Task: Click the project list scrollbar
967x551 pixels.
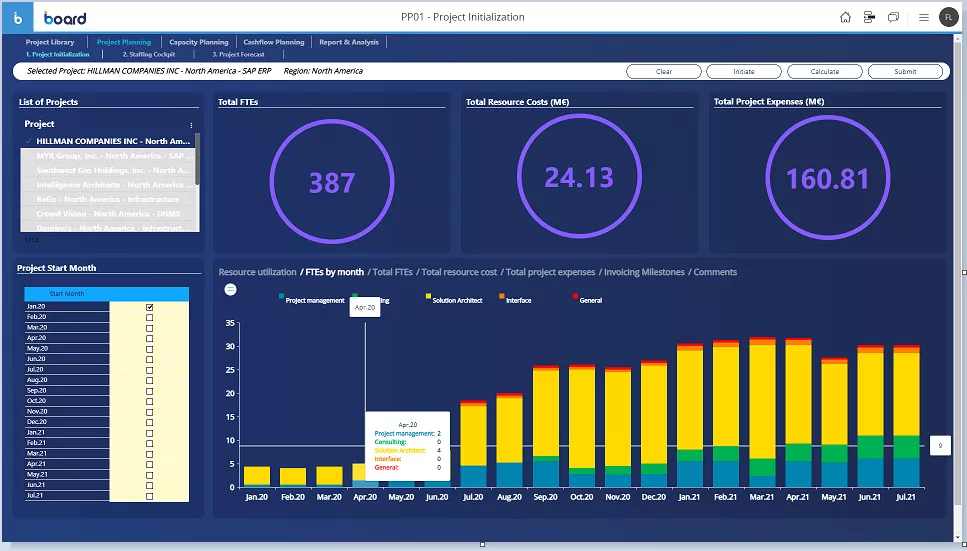Action: pyautogui.click(x=197, y=159)
